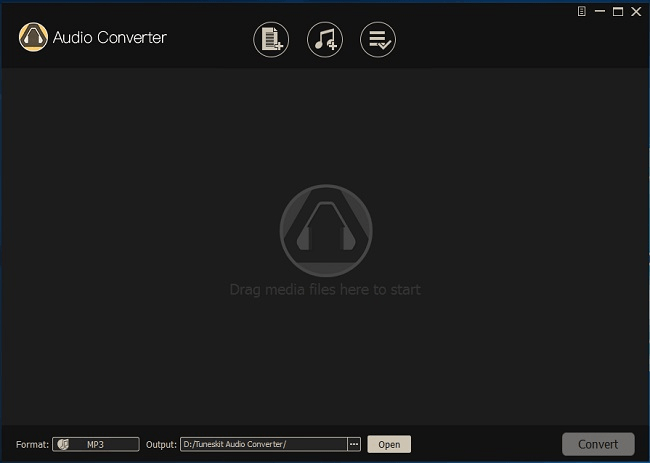
Task: Click the "Drag media files here to start" text
Action: tap(325, 290)
